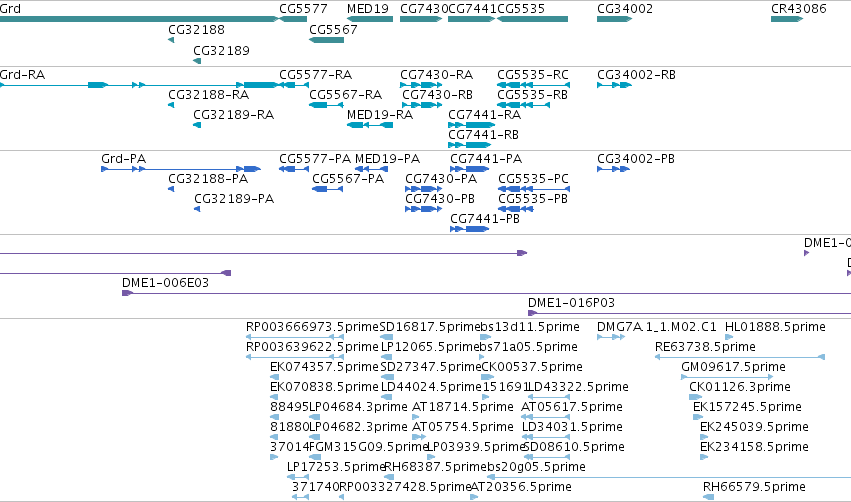Screen dimensions: 851x502
Task: Click the CG7441-PA protein
Action: tap(469, 169)
